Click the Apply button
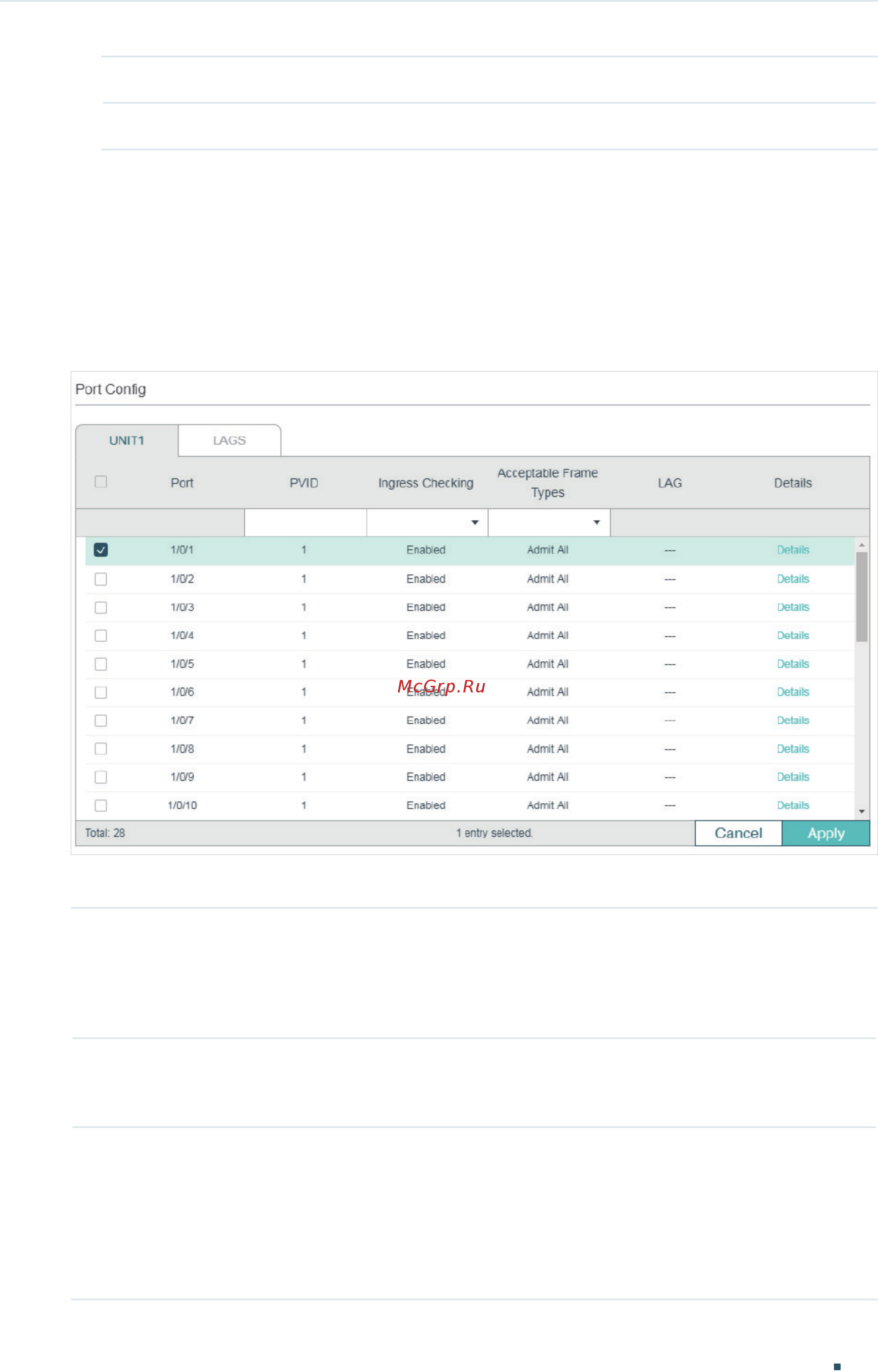878x1372 pixels. pos(825,834)
